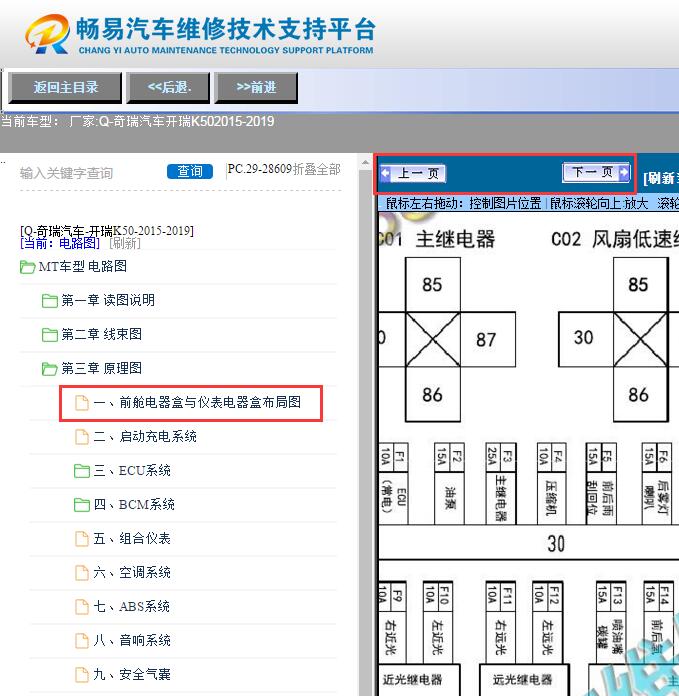Click the blue 查询 search button

pyautogui.click(x=190, y=171)
